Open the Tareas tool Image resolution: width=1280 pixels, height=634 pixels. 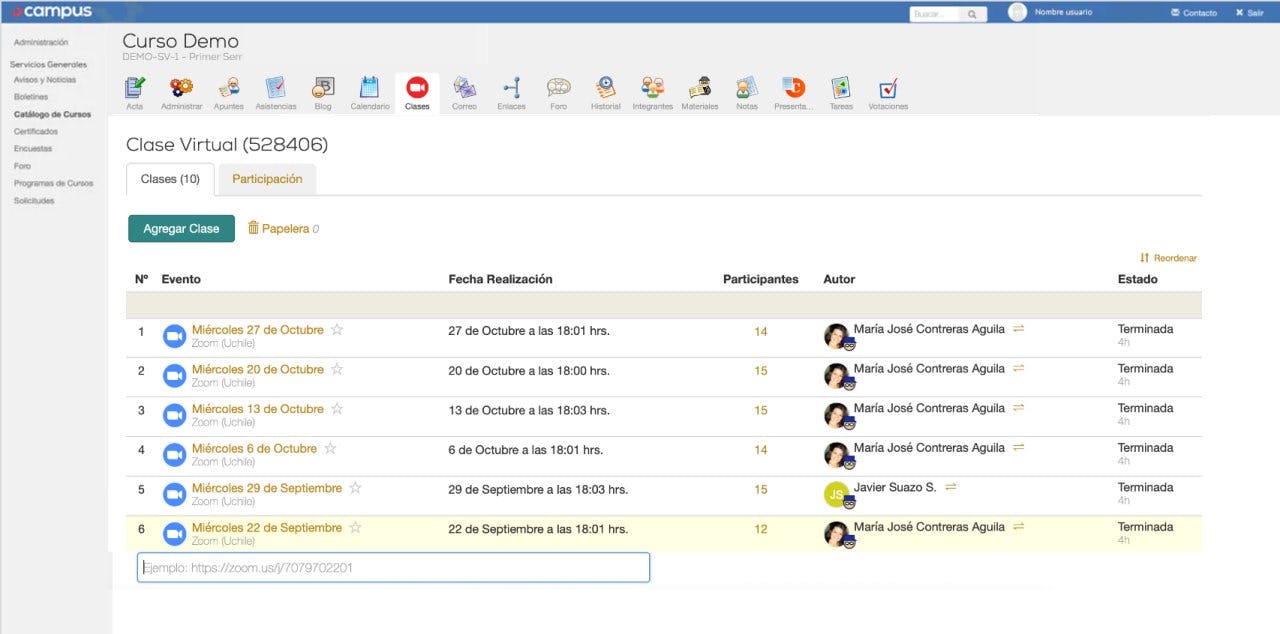click(x=841, y=90)
